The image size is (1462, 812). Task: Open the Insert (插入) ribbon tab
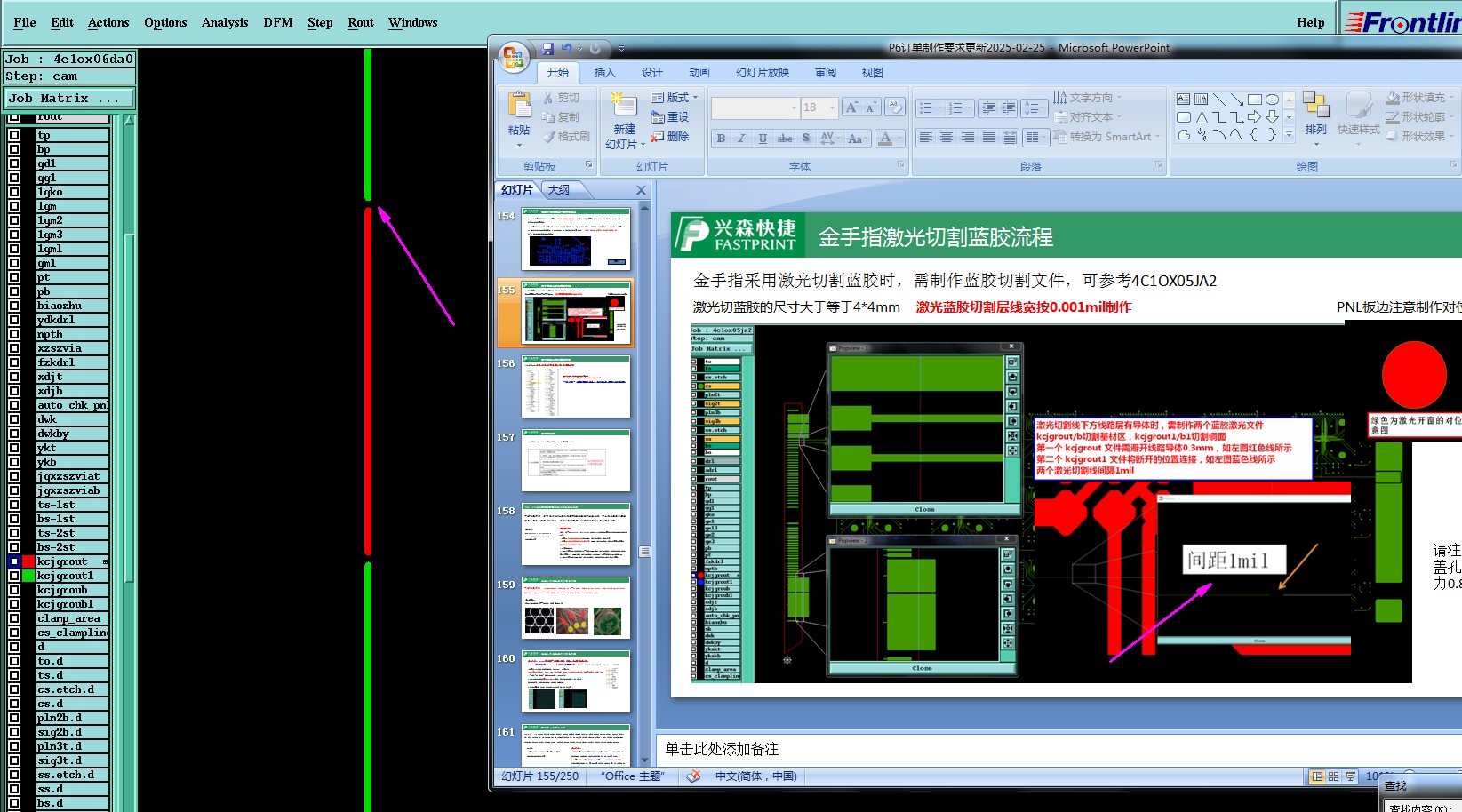pos(604,73)
